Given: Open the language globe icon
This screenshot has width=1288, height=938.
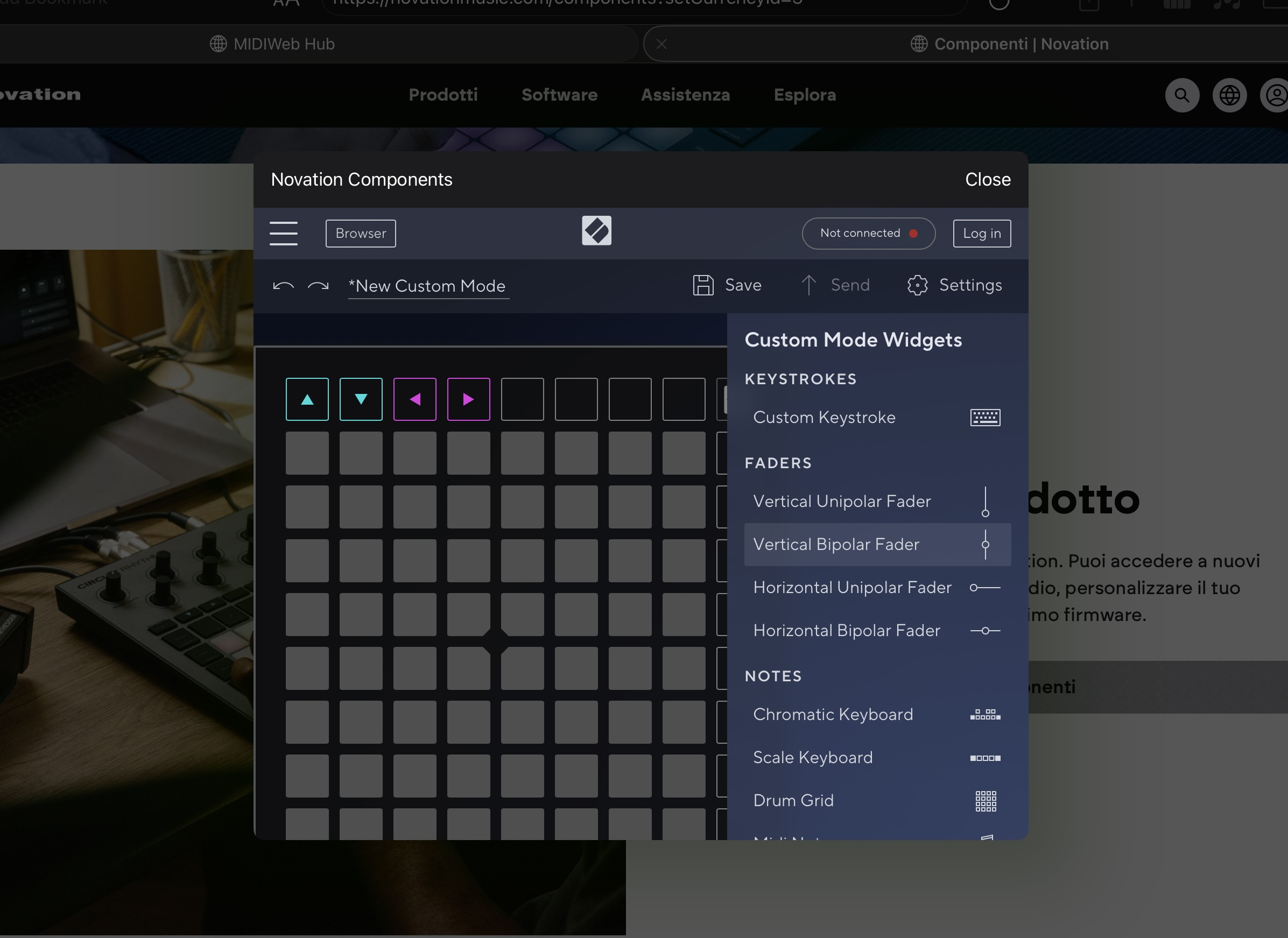Looking at the screenshot, I should (x=1229, y=95).
